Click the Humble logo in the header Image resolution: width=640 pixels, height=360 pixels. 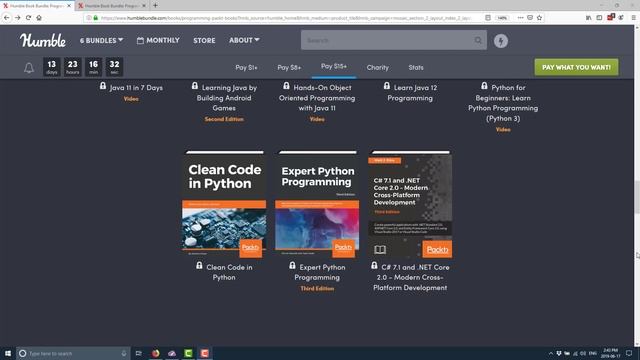pos(43,40)
